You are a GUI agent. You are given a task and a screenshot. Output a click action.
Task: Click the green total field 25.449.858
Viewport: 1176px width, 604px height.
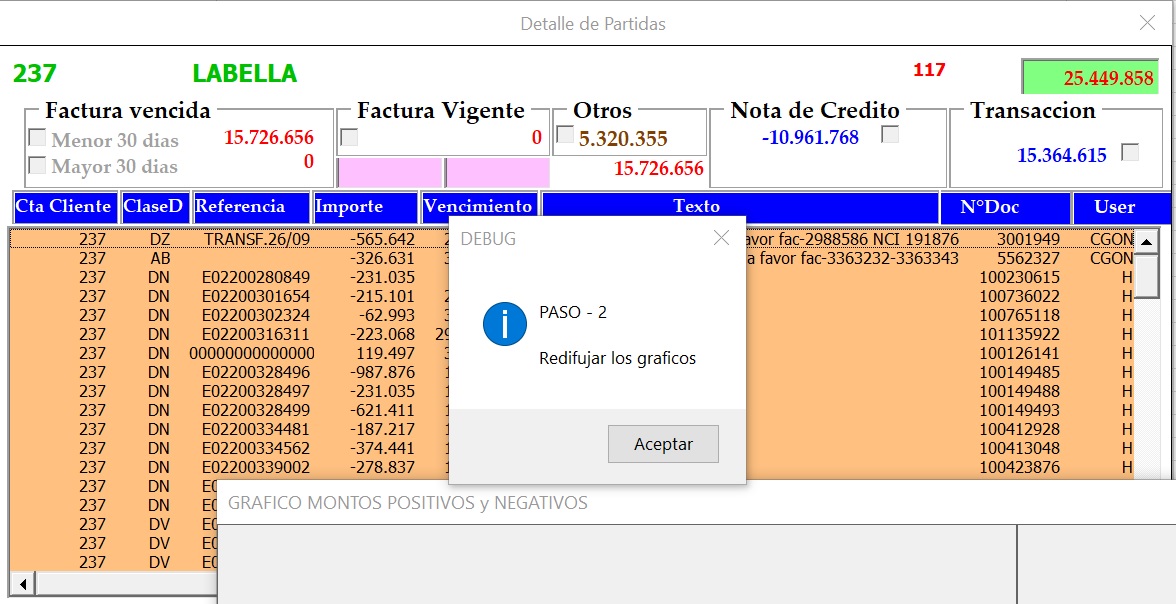1090,77
